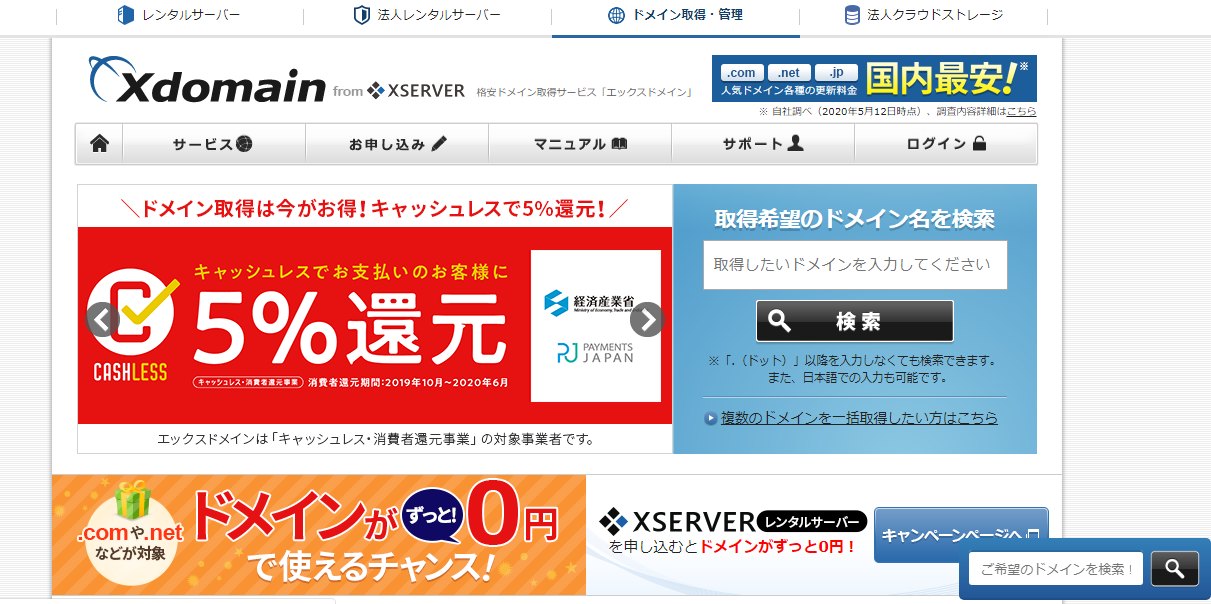Click the Xdomain logo
The image size is (1211, 604).
(x=207, y=82)
